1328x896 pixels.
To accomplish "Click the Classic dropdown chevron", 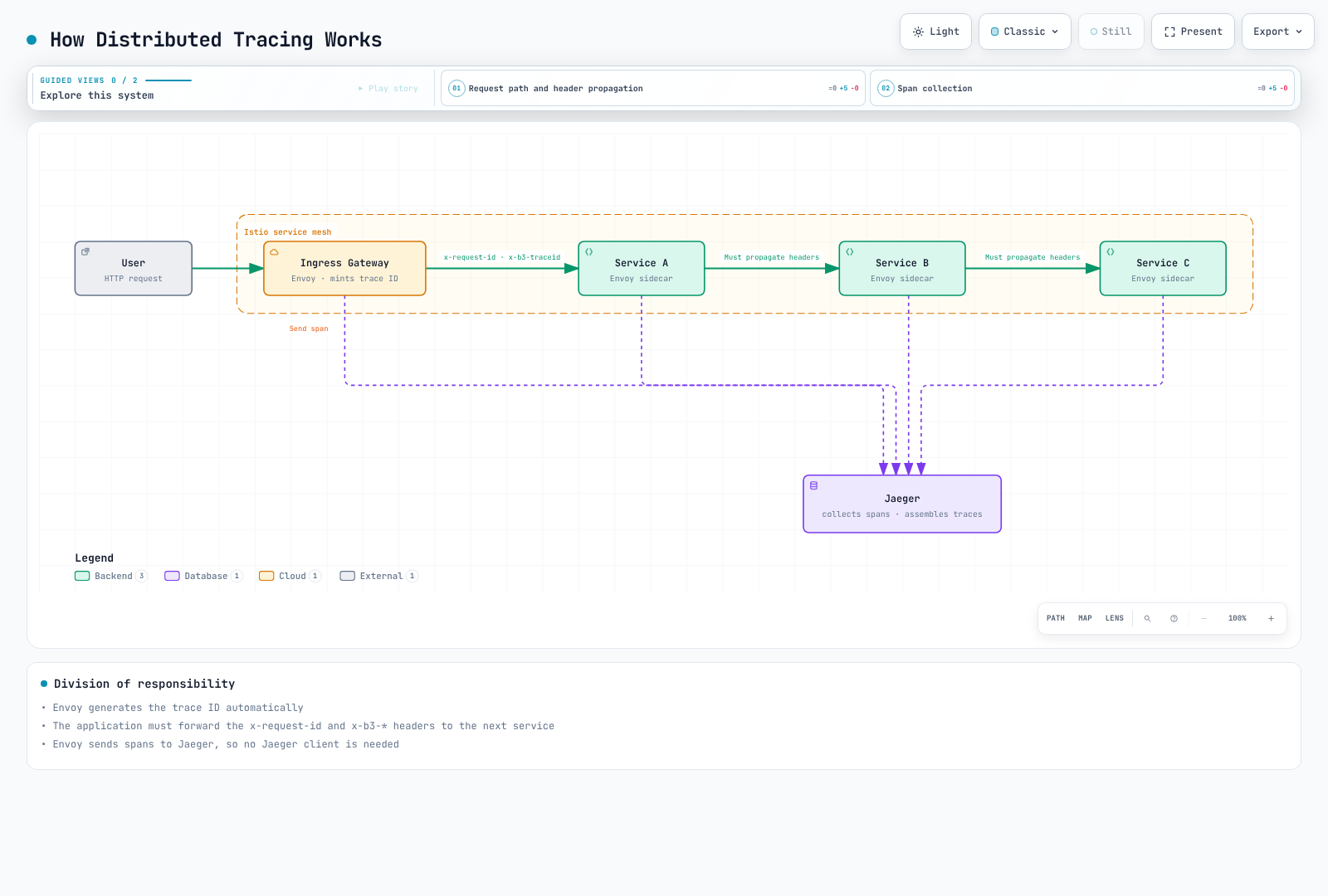I will click(1055, 32).
